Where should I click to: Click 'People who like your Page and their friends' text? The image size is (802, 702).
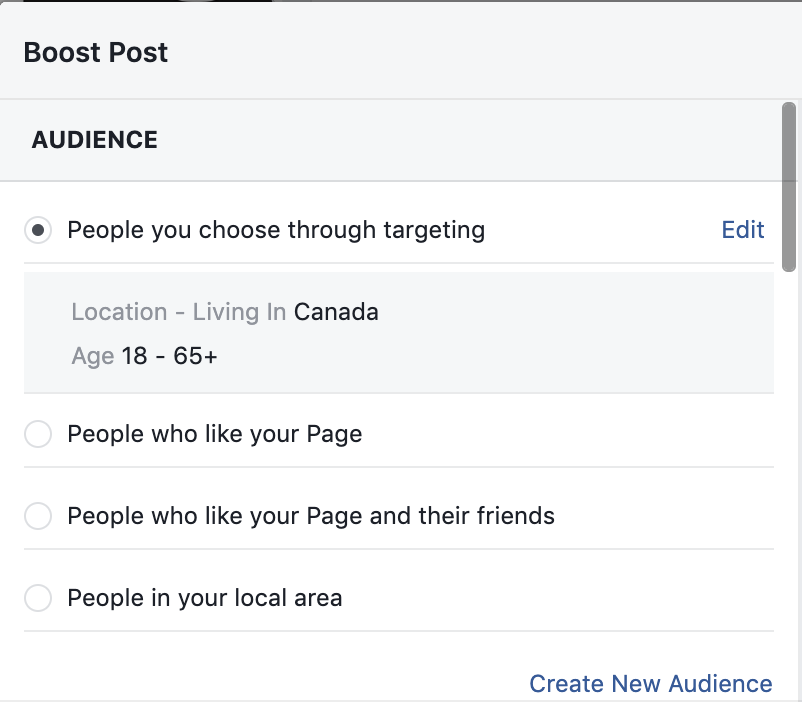click(310, 516)
